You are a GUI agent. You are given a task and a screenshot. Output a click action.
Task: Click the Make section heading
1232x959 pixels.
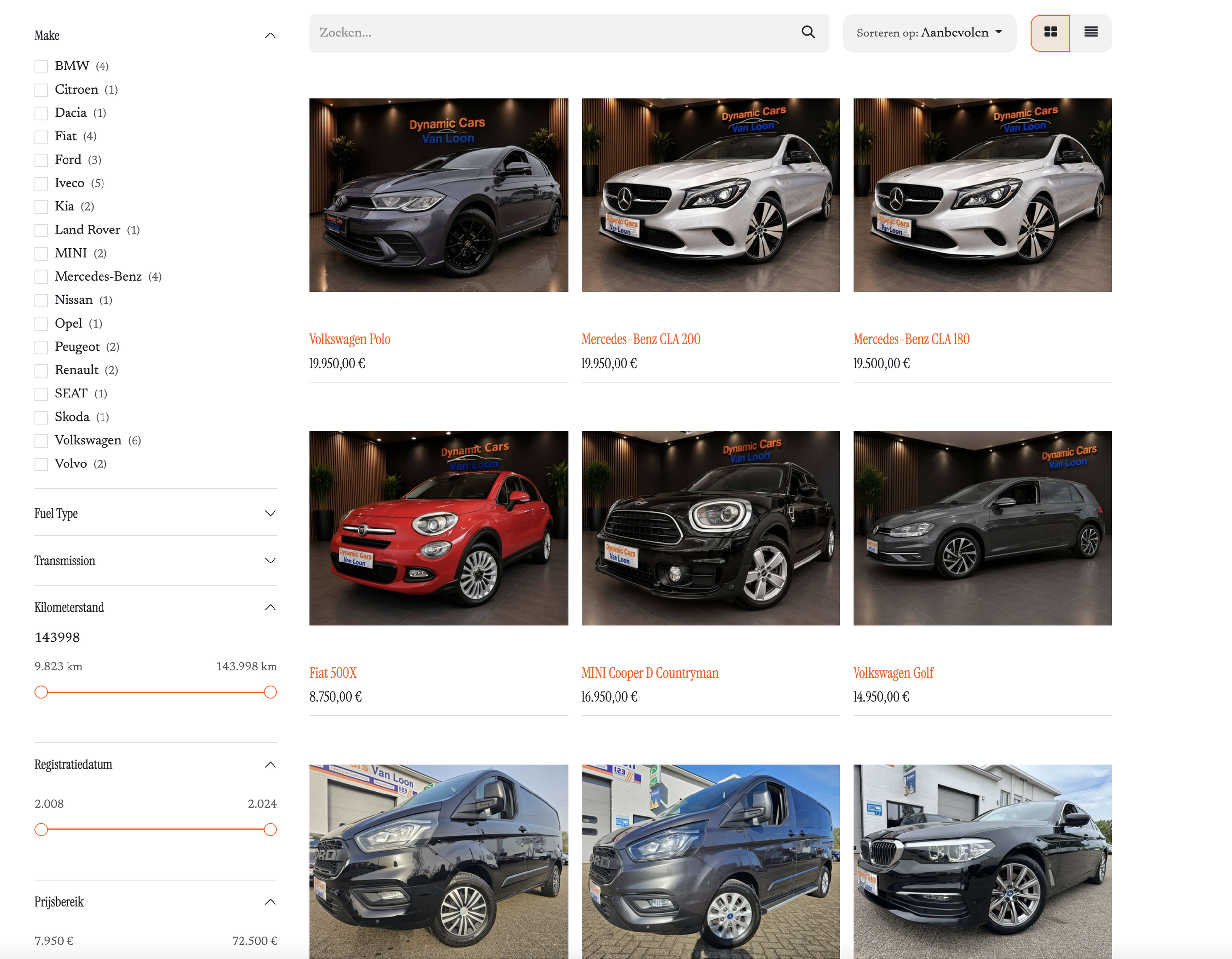pos(47,35)
